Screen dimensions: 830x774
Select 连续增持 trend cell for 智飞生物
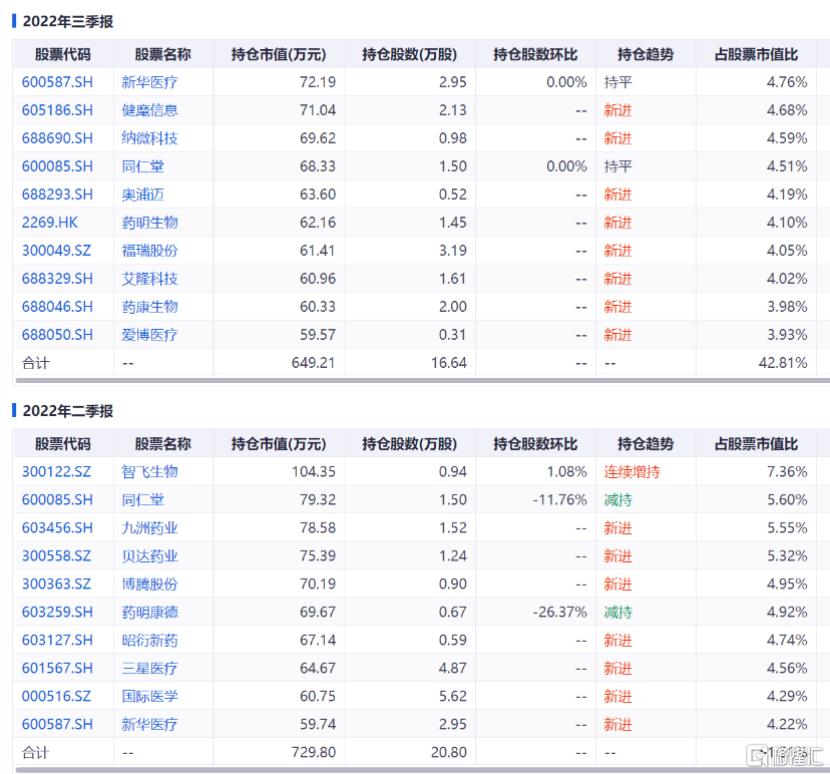coord(631,472)
